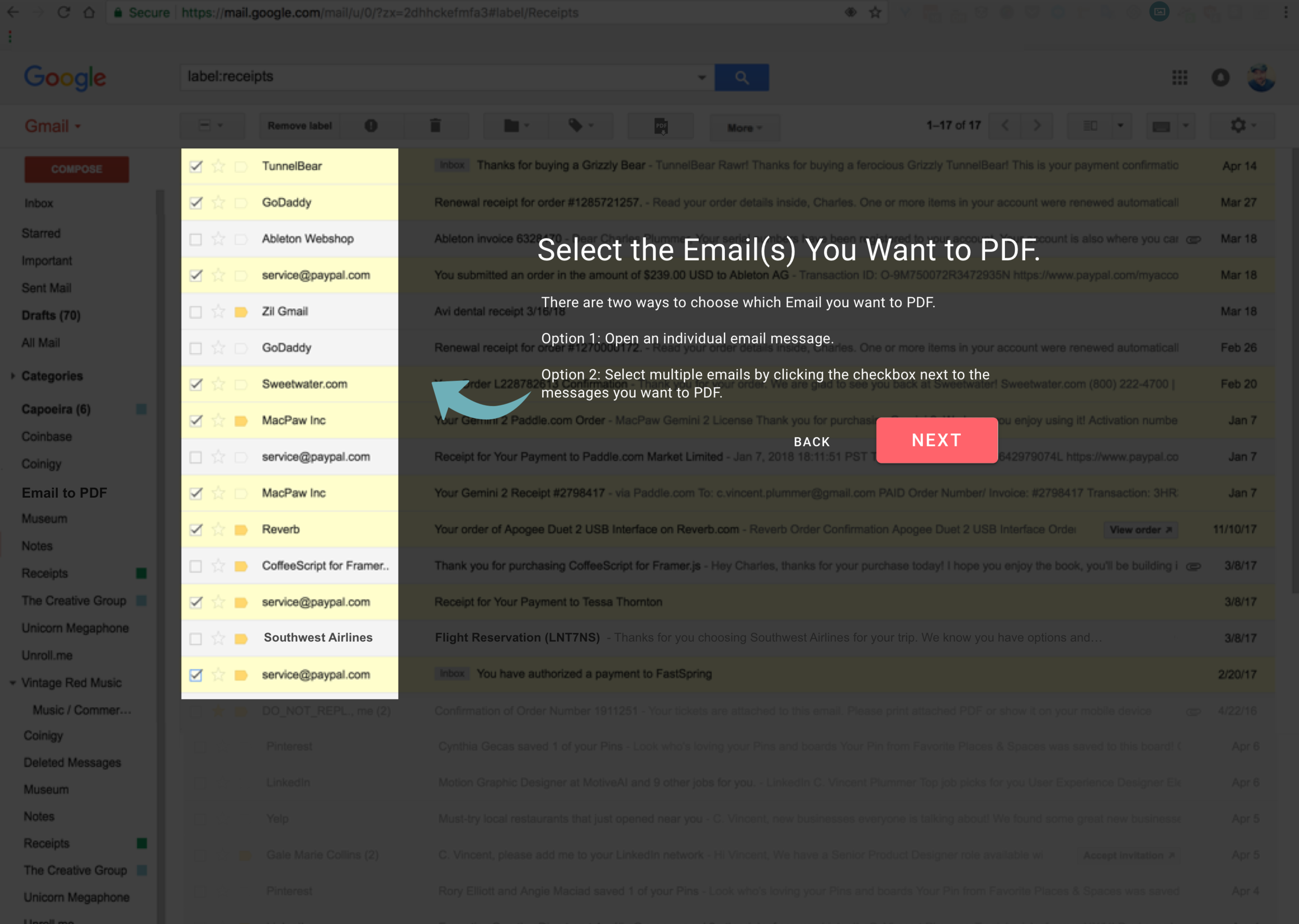Click the notifications bell icon
This screenshot has height=924, width=1299.
[1221, 77]
